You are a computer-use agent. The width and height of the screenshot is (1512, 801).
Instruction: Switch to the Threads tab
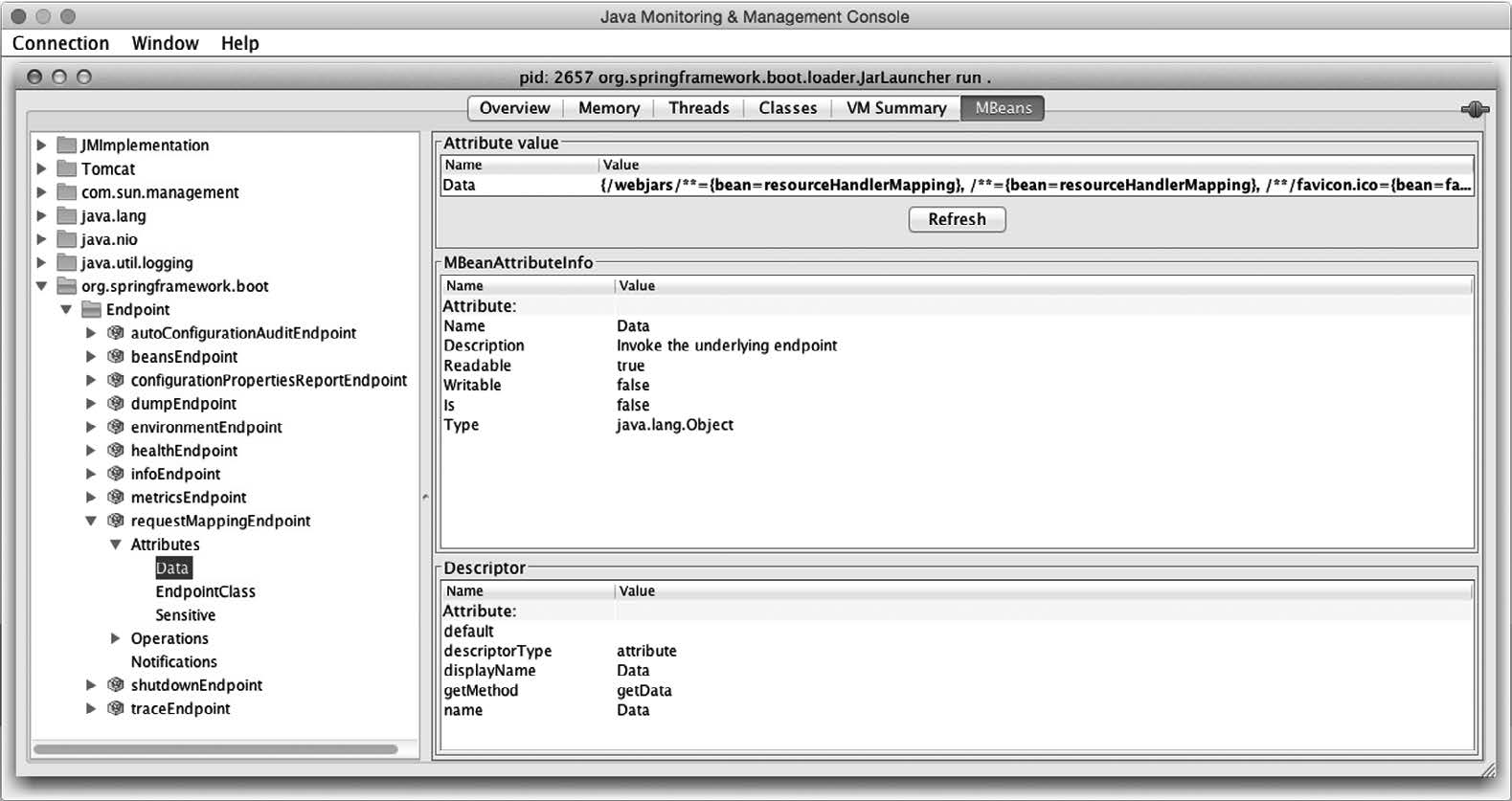tap(698, 108)
